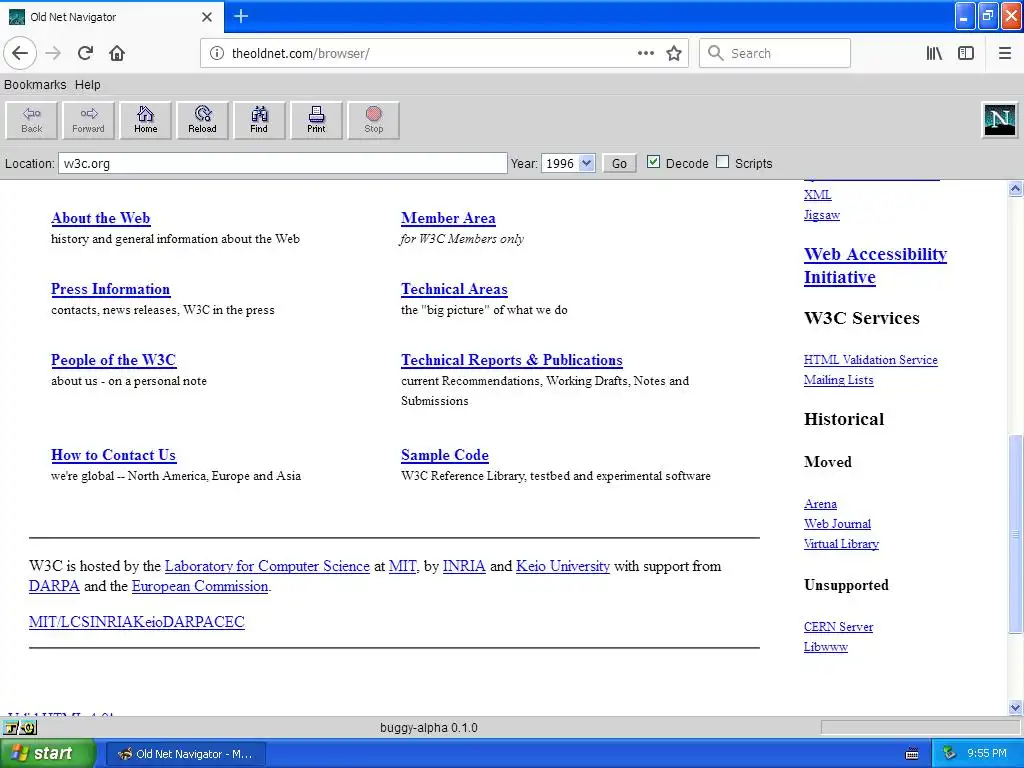
Task: Open page actions three-dot menu
Action: tap(646, 53)
